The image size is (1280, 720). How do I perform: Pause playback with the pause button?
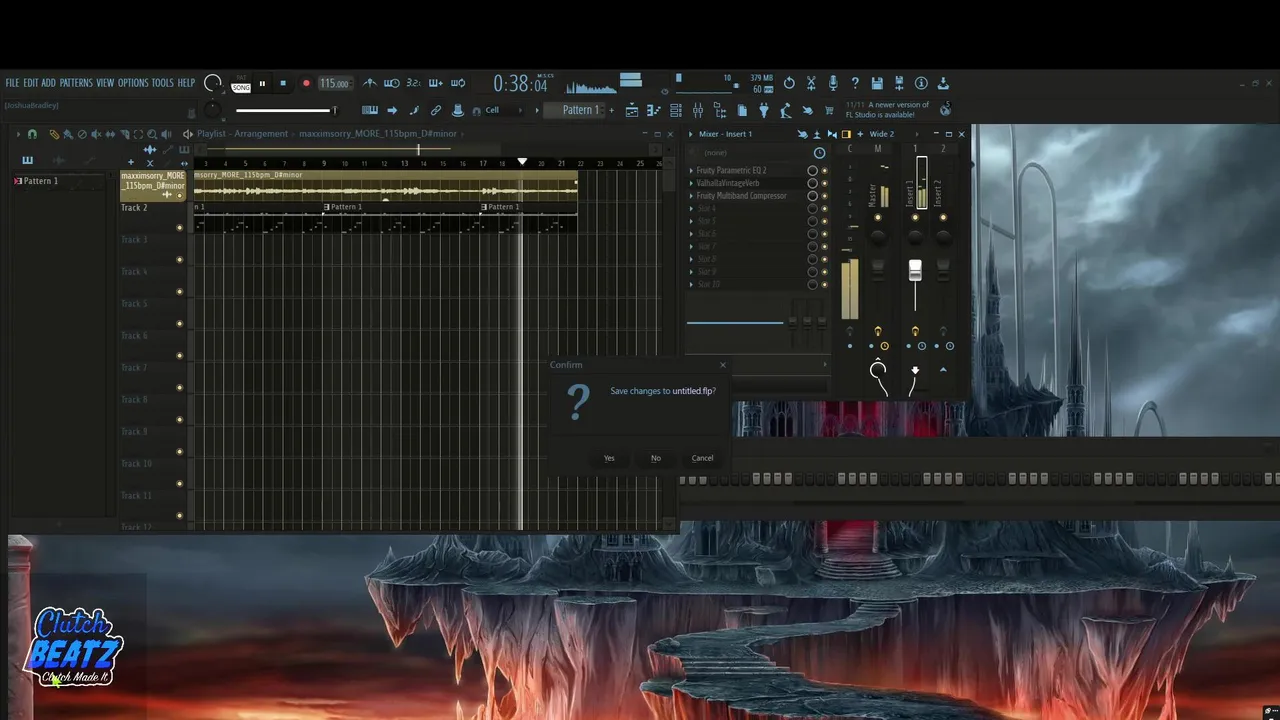tap(262, 84)
